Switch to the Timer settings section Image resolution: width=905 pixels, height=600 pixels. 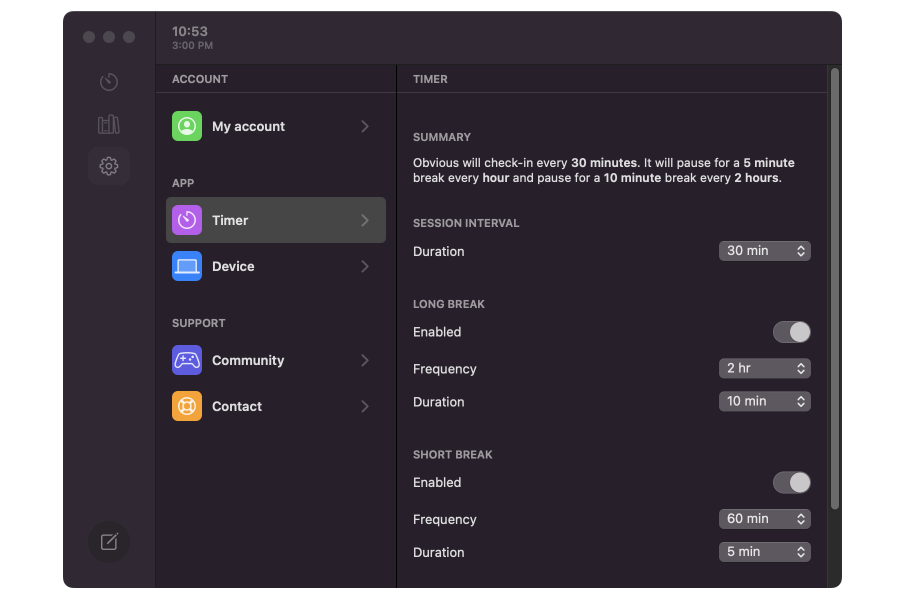point(275,220)
